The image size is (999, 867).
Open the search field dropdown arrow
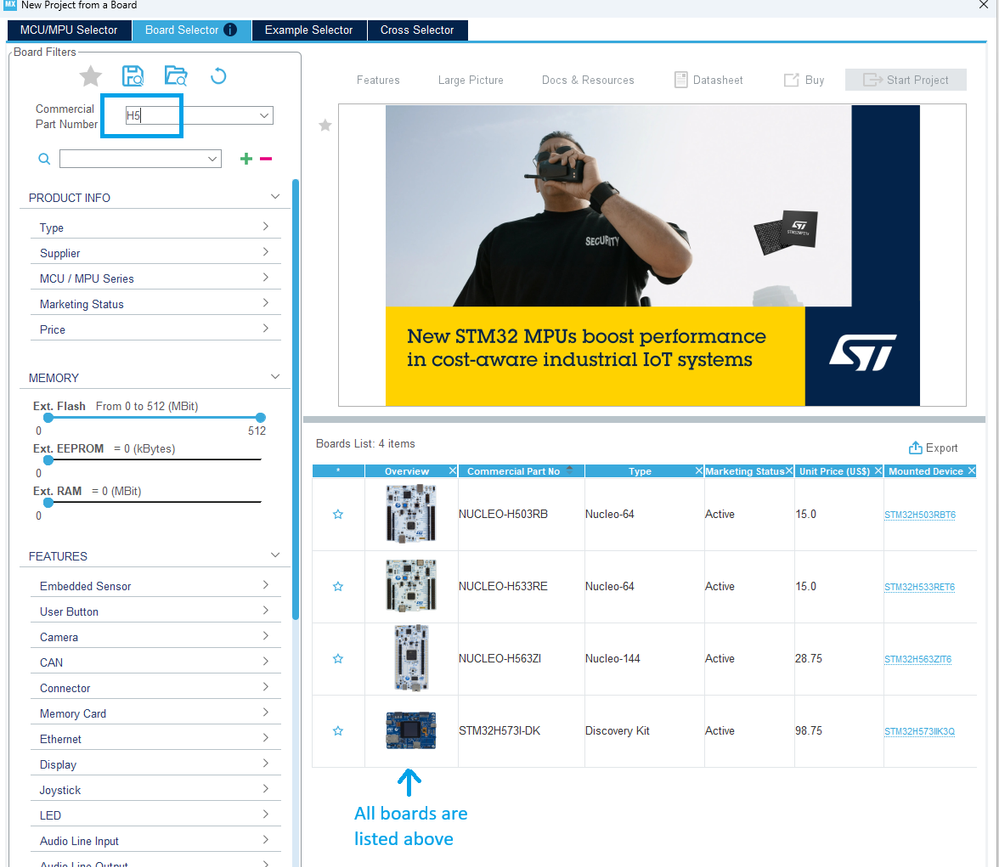click(x=212, y=159)
